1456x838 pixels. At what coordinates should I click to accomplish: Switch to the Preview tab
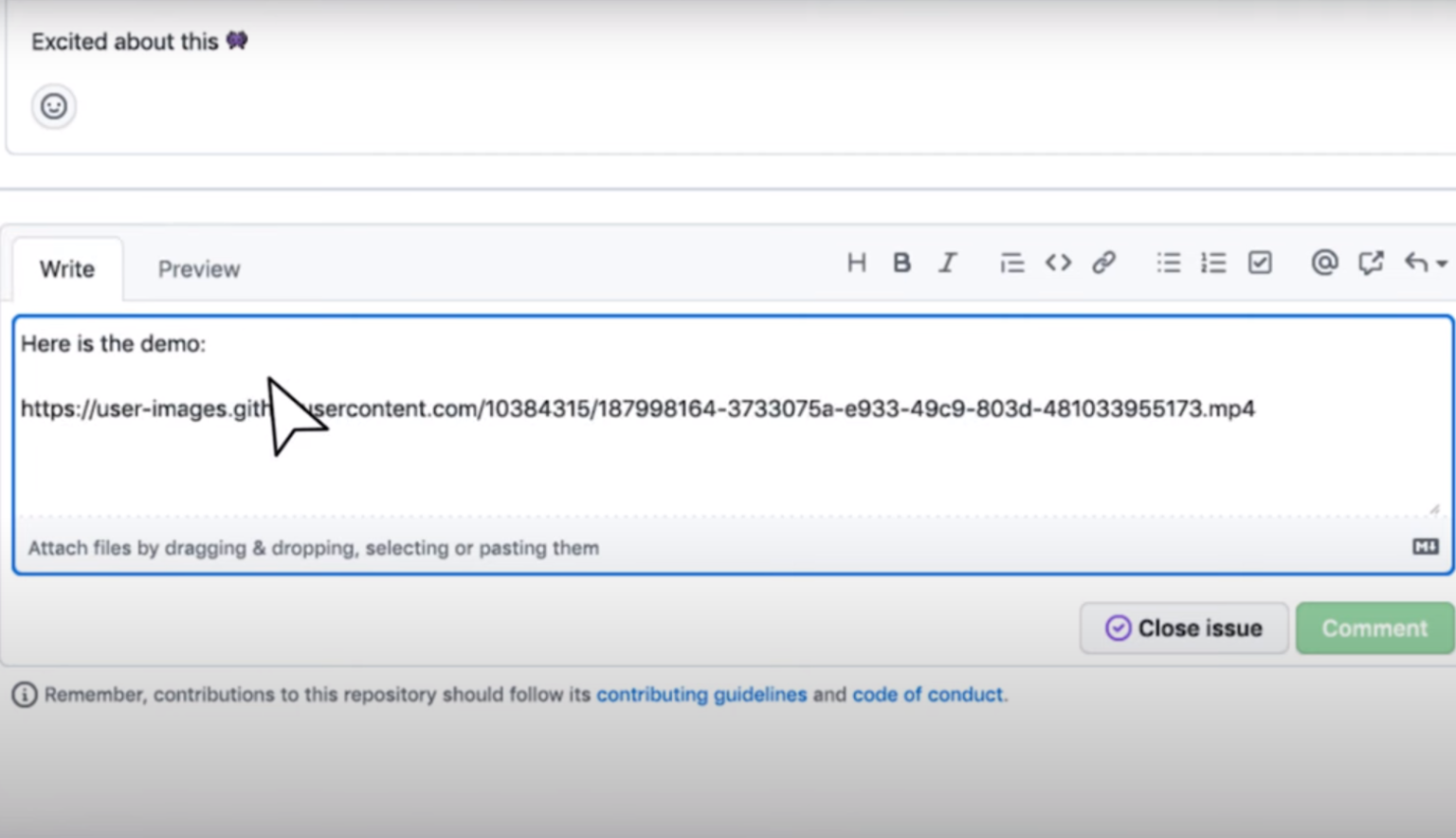[198, 268]
